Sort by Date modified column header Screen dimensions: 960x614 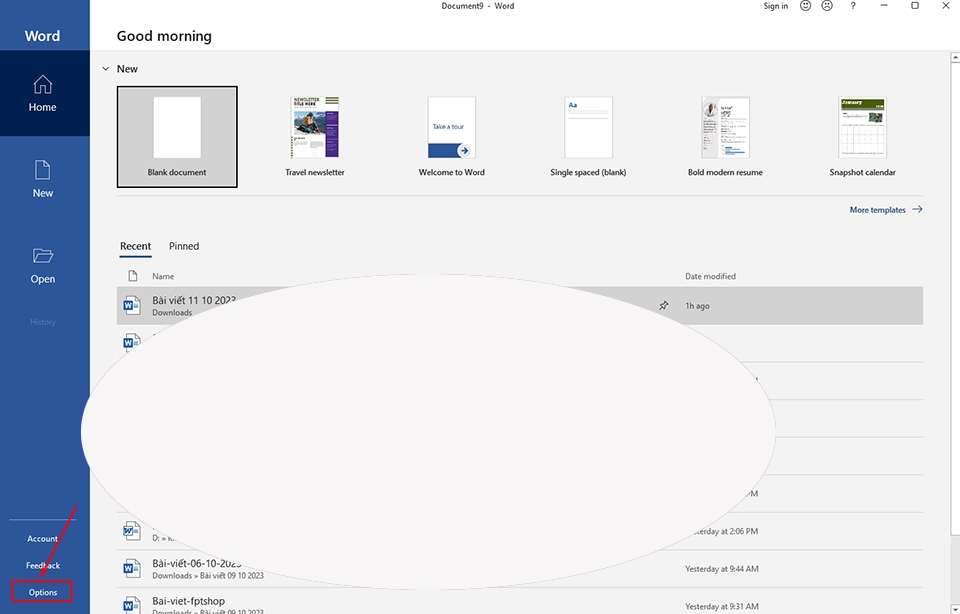tap(710, 276)
